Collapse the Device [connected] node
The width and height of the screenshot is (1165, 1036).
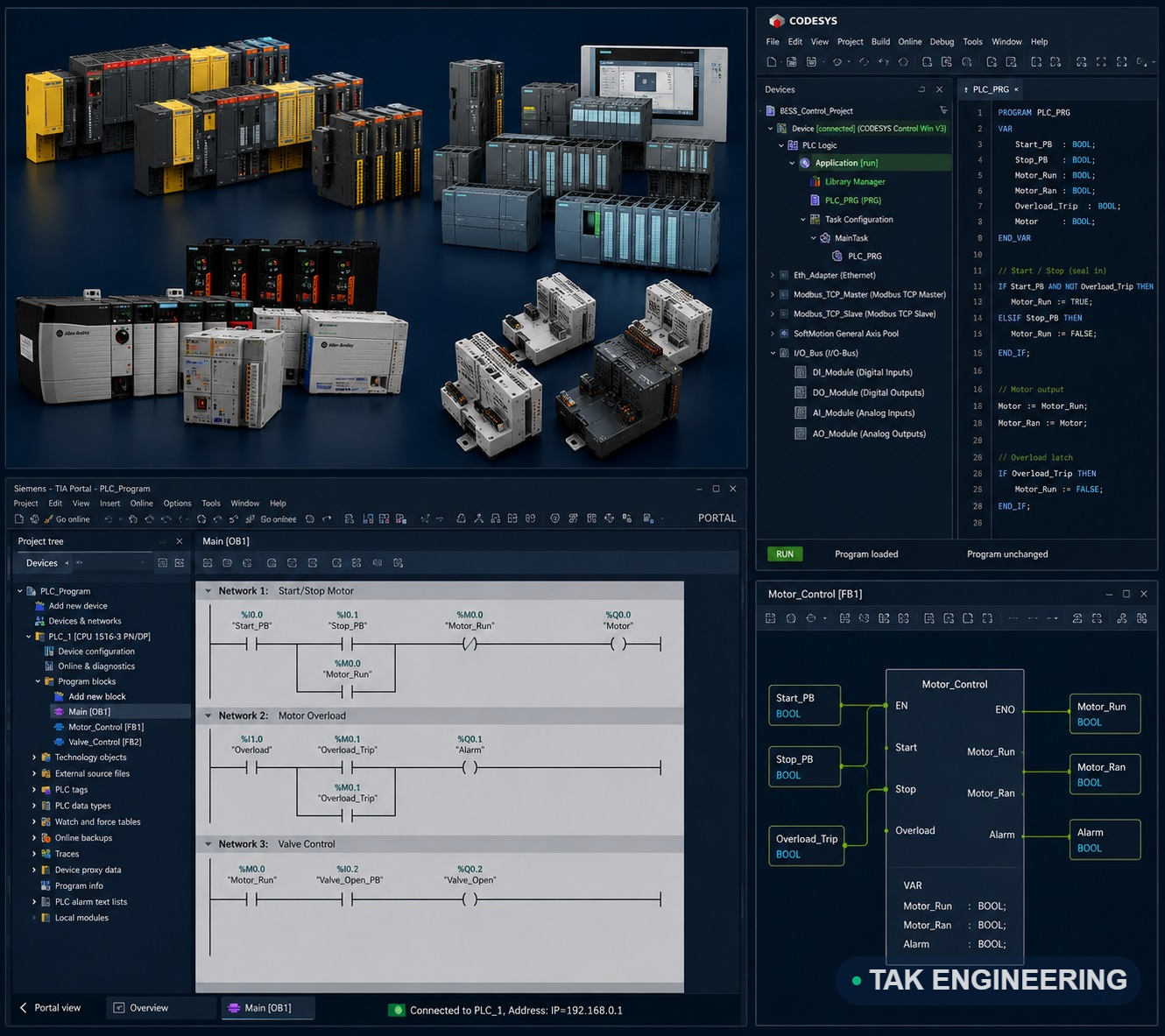pyautogui.click(x=771, y=129)
